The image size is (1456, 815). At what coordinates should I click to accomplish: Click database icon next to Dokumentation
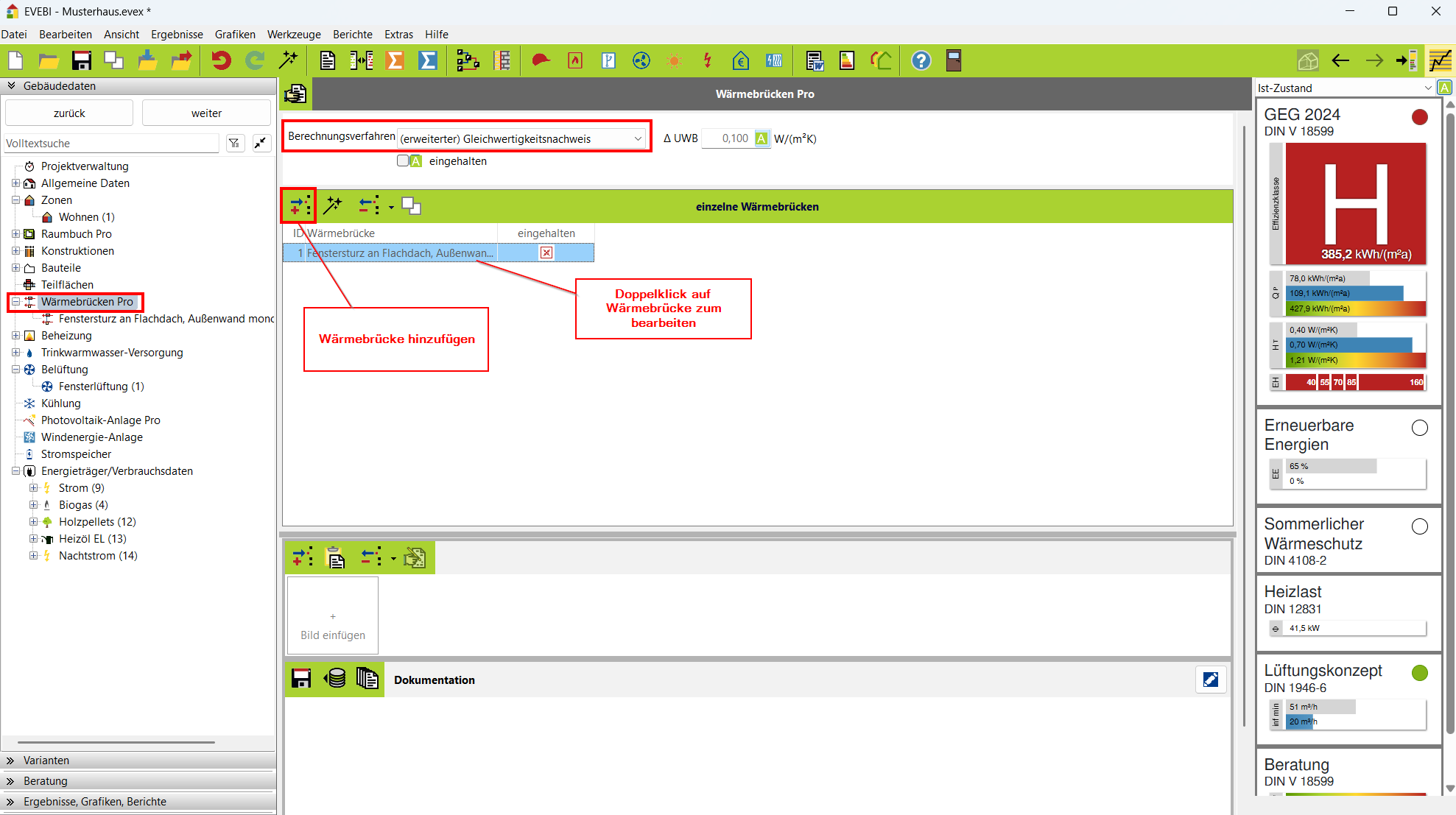[x=335, y=679]
